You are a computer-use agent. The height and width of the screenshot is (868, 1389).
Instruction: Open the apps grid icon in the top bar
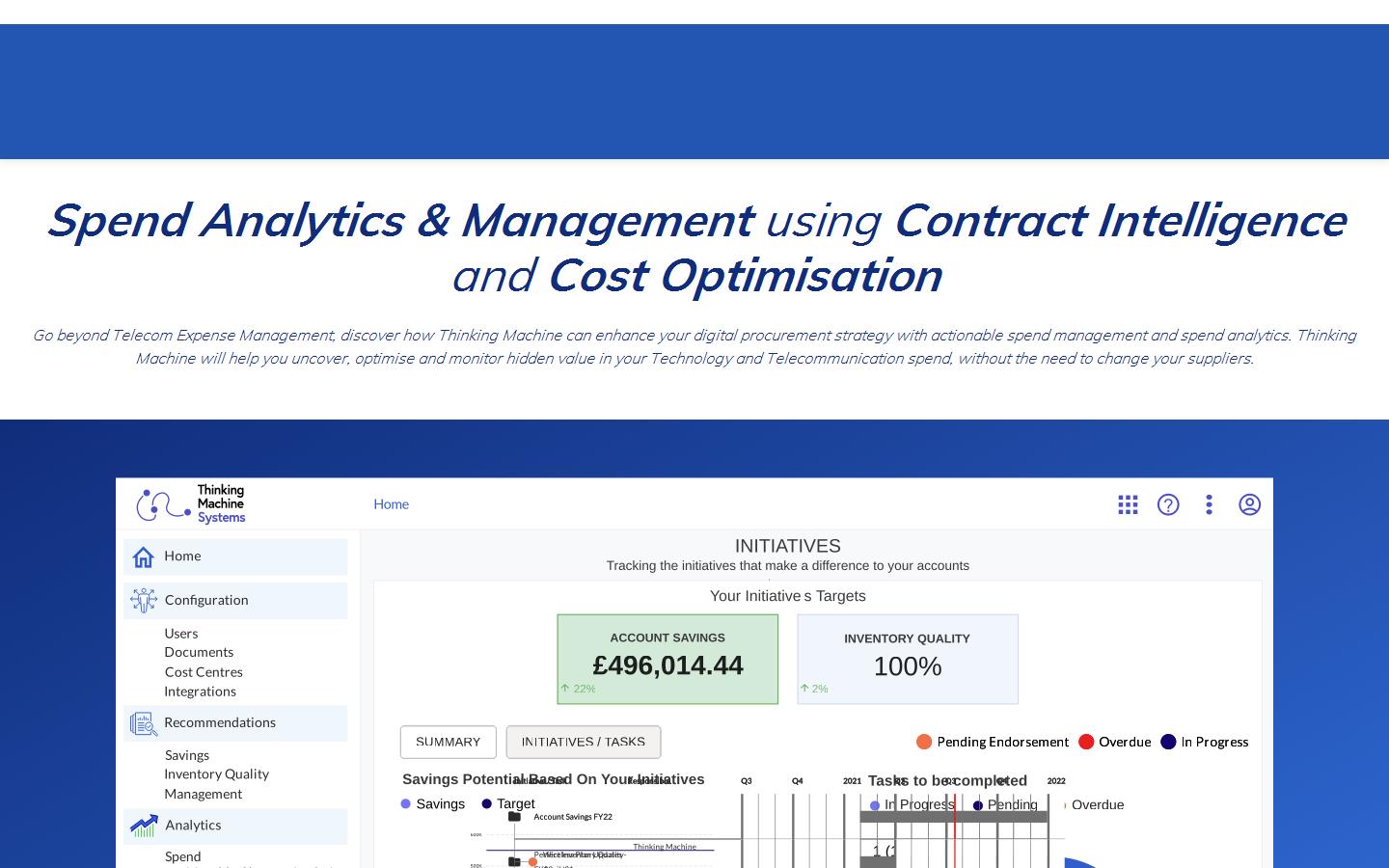pyautogui.click(x=1128, y=503)
